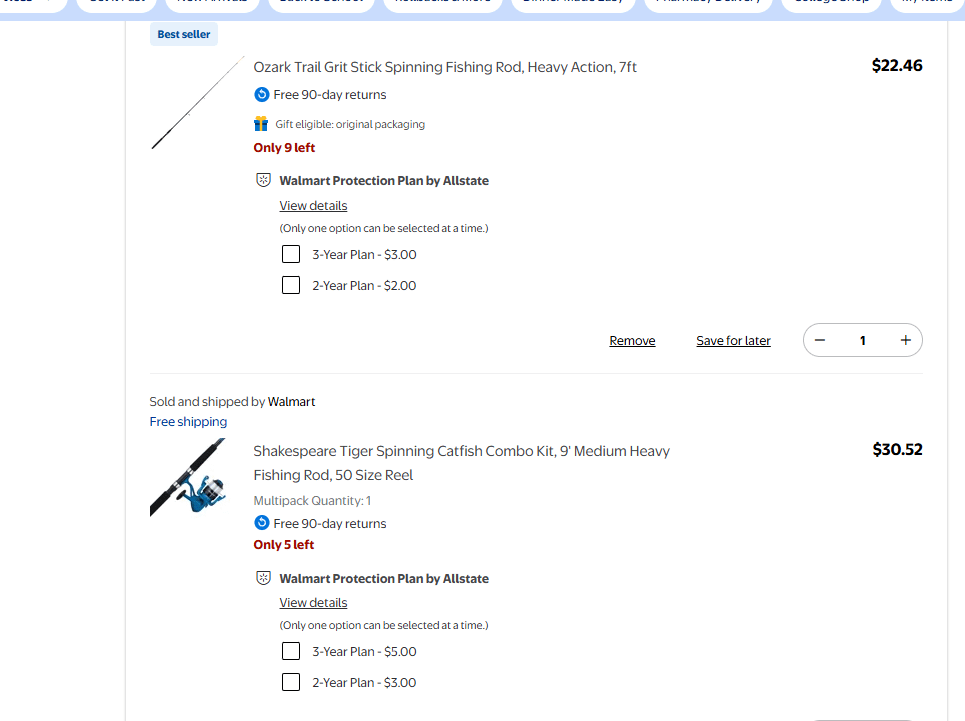
Task: Open the Ozark Trail fishing rod thumbnail
Action: (x=197, y=104)
